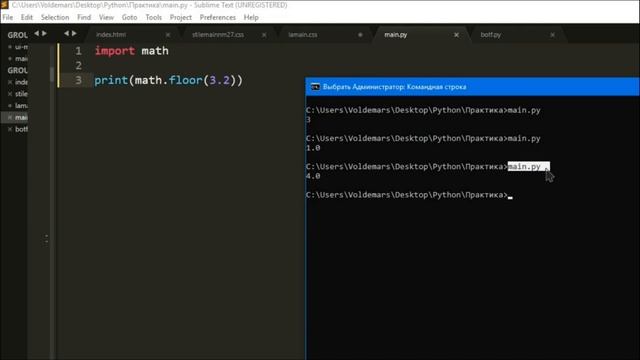Close the highlighted 'mai' file via sidebar X
This screenshot has height=360, width=640.
[x=10, y=118]
